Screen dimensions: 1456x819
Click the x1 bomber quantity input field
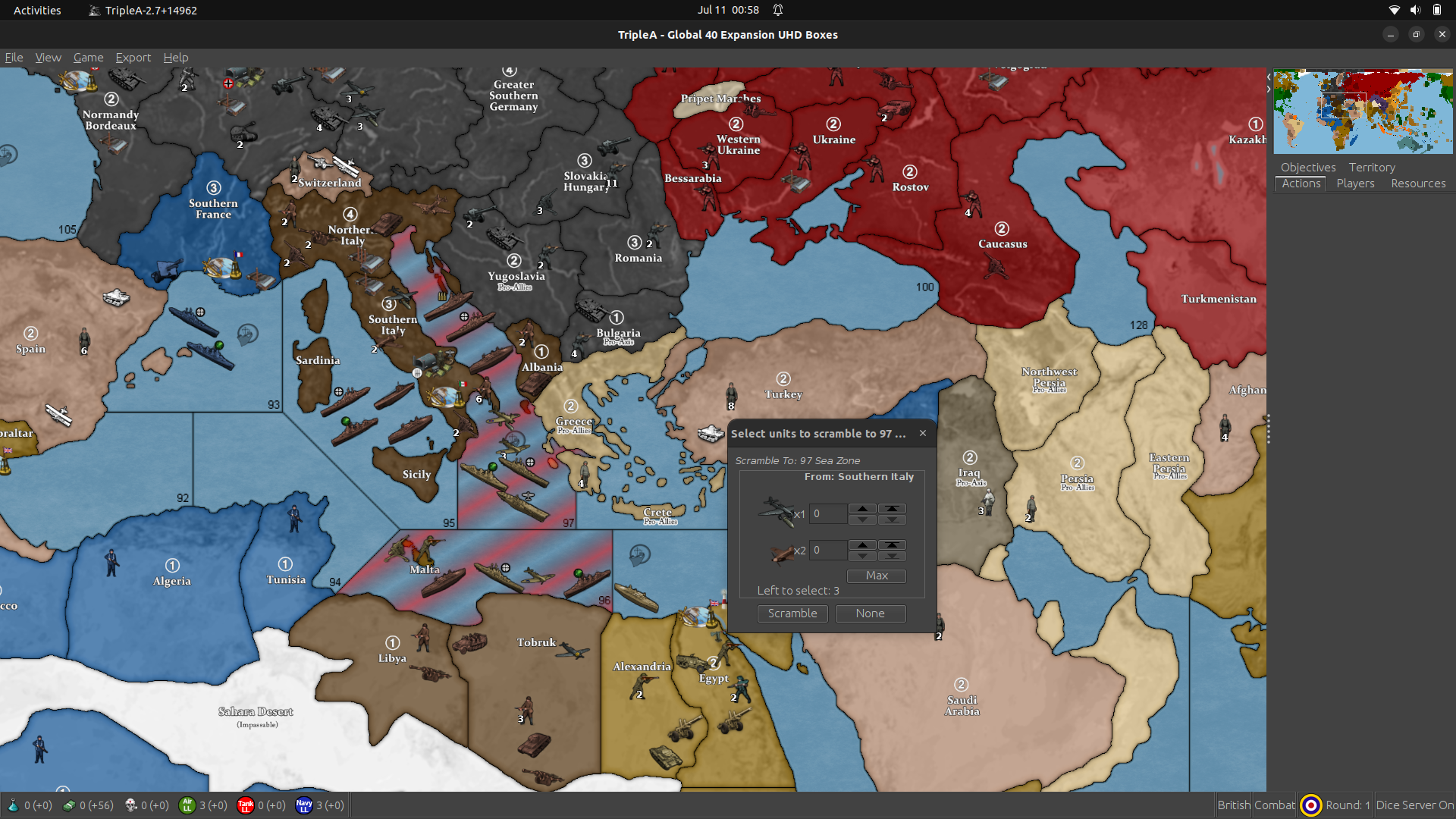[828, 513]
